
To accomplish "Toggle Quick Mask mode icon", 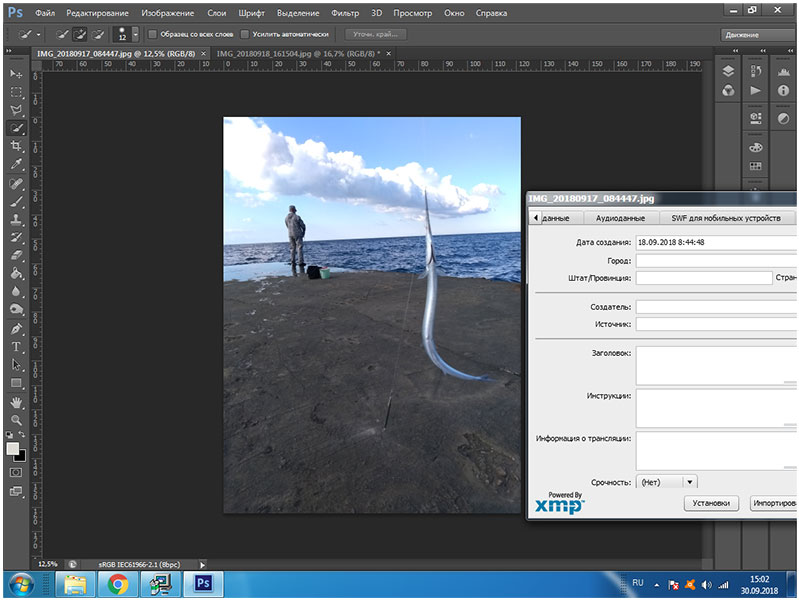I will point(16,472).
